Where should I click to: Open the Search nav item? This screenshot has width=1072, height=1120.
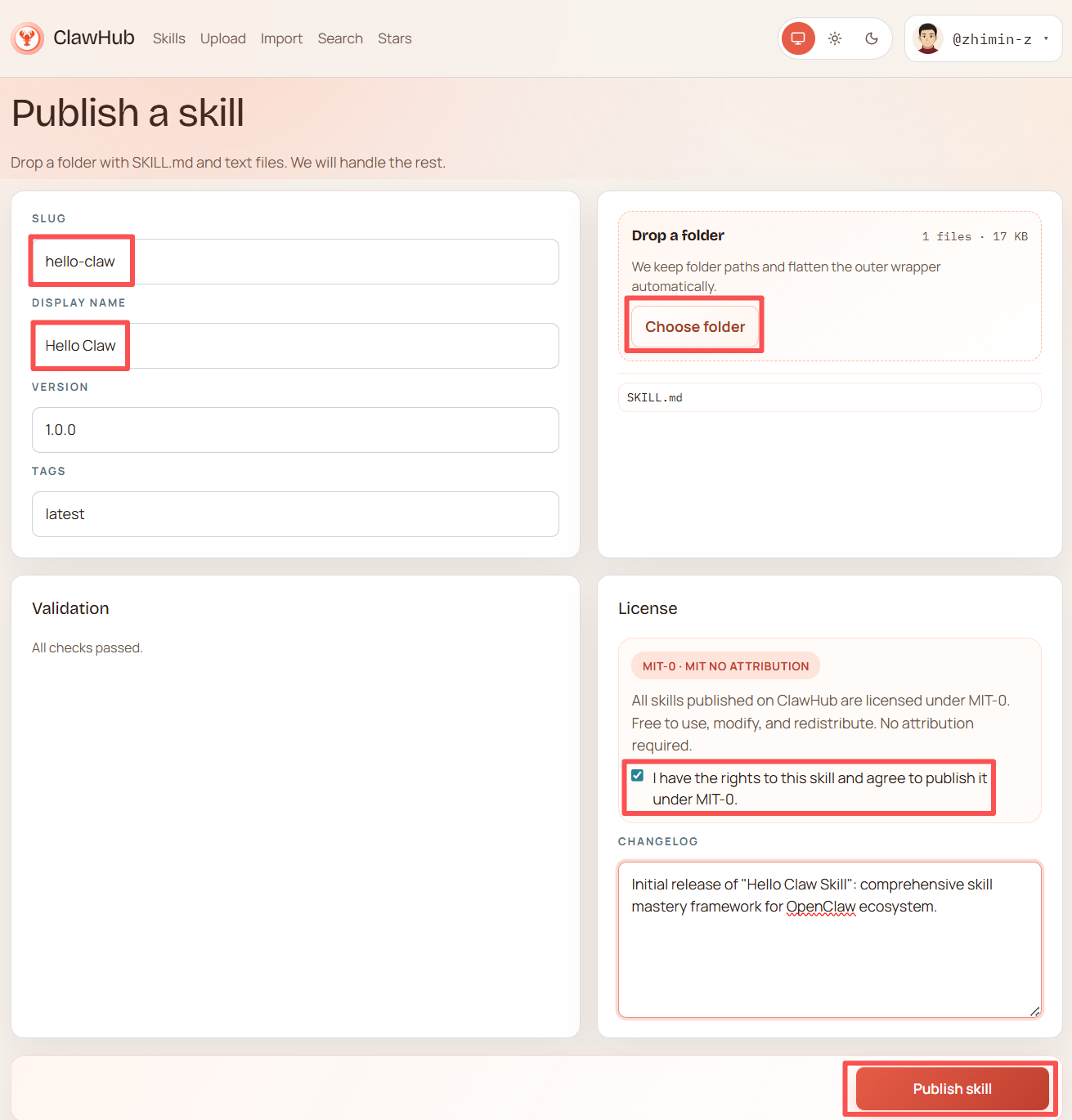coord(340,38)
